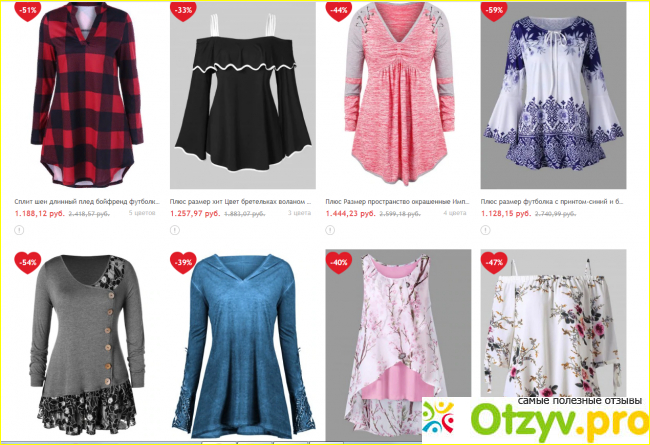Click info icon under the pink tunic price

[330, 230]
